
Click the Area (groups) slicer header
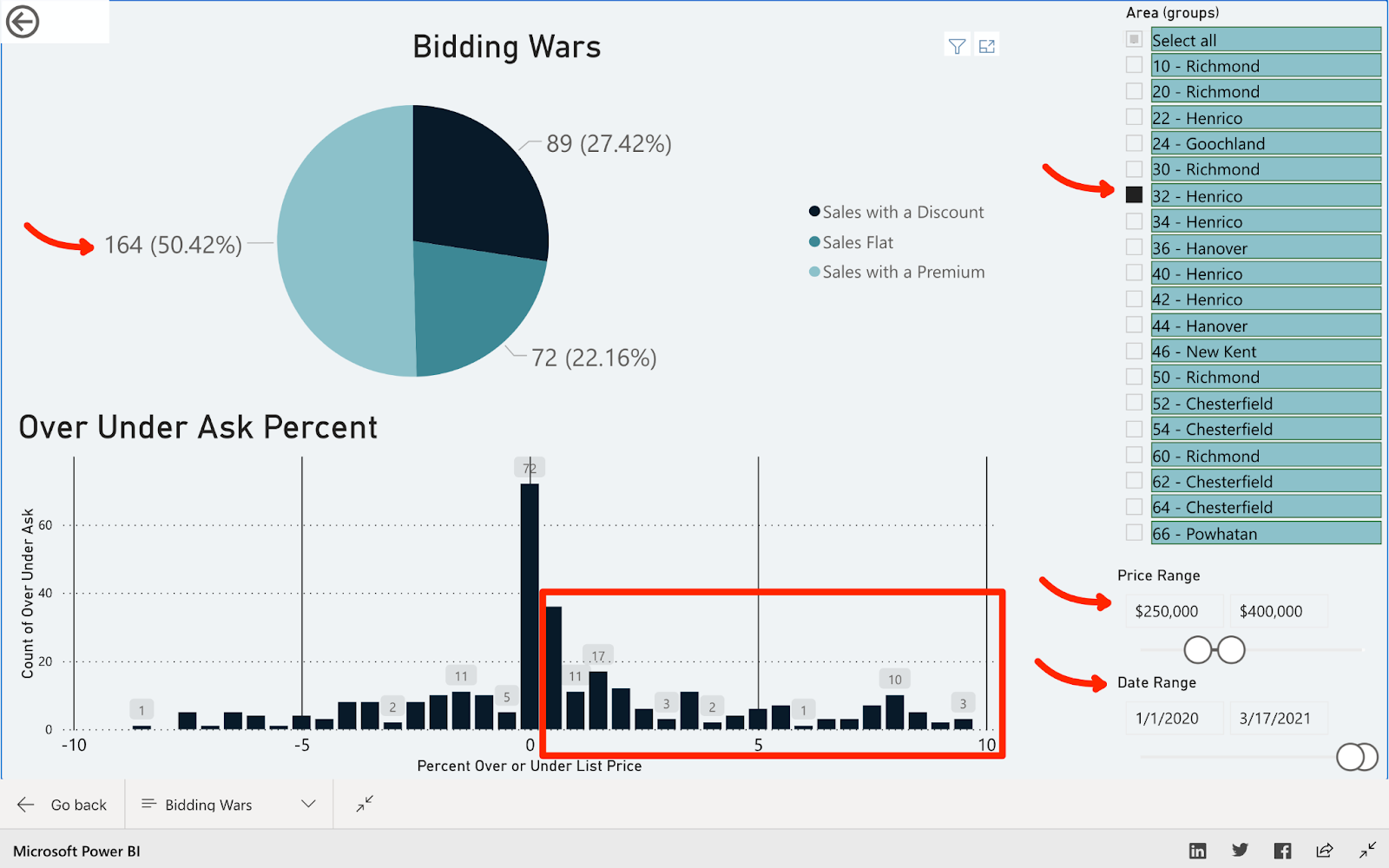coord(1172,12)
